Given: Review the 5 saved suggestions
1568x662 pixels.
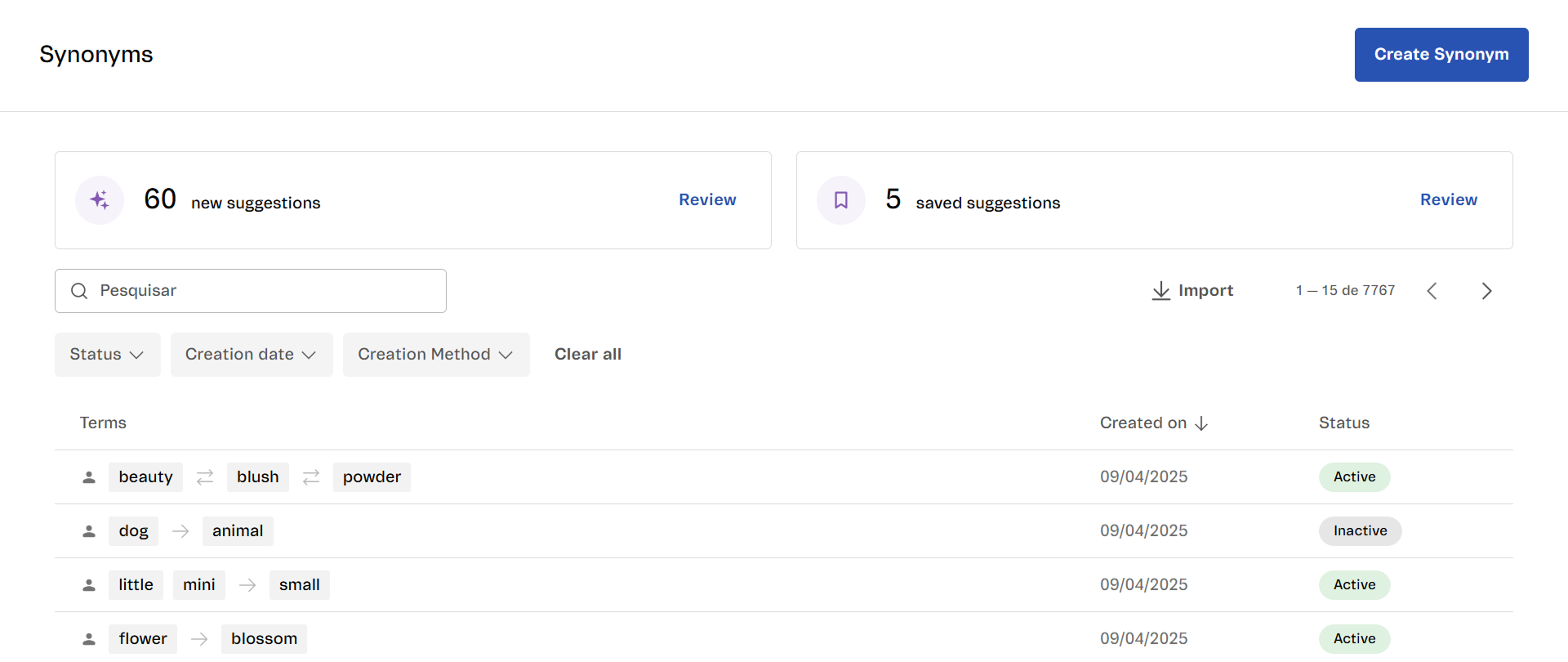Looking at the screenshot, I should pyautogui.click(x=1449, y=199).
